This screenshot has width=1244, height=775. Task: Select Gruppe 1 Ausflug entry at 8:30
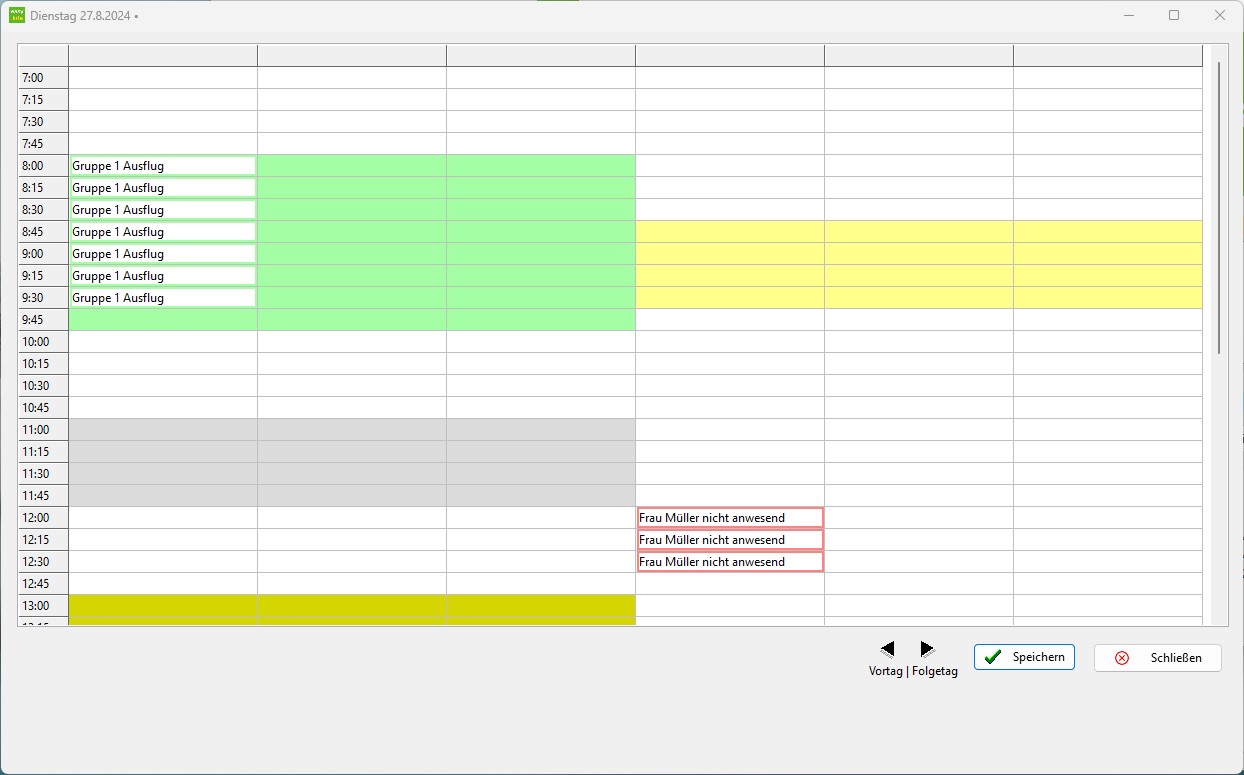(163, 210)
